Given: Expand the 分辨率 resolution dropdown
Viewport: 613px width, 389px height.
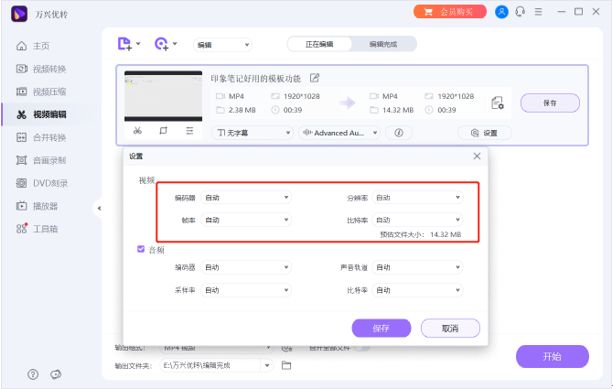Looking at the screenshot, I should [418, 197].
